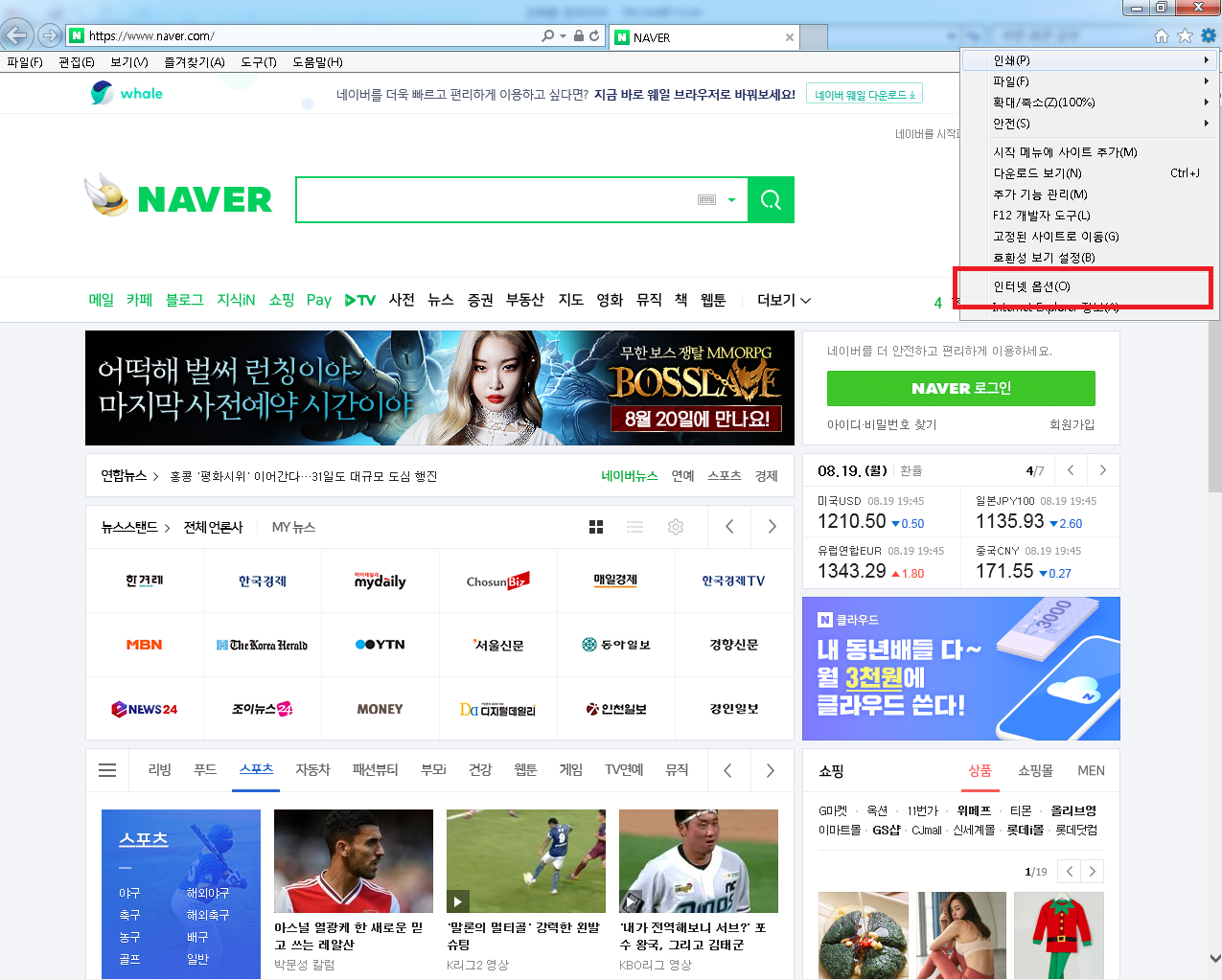Click the security lock icon in address bar

579,35
